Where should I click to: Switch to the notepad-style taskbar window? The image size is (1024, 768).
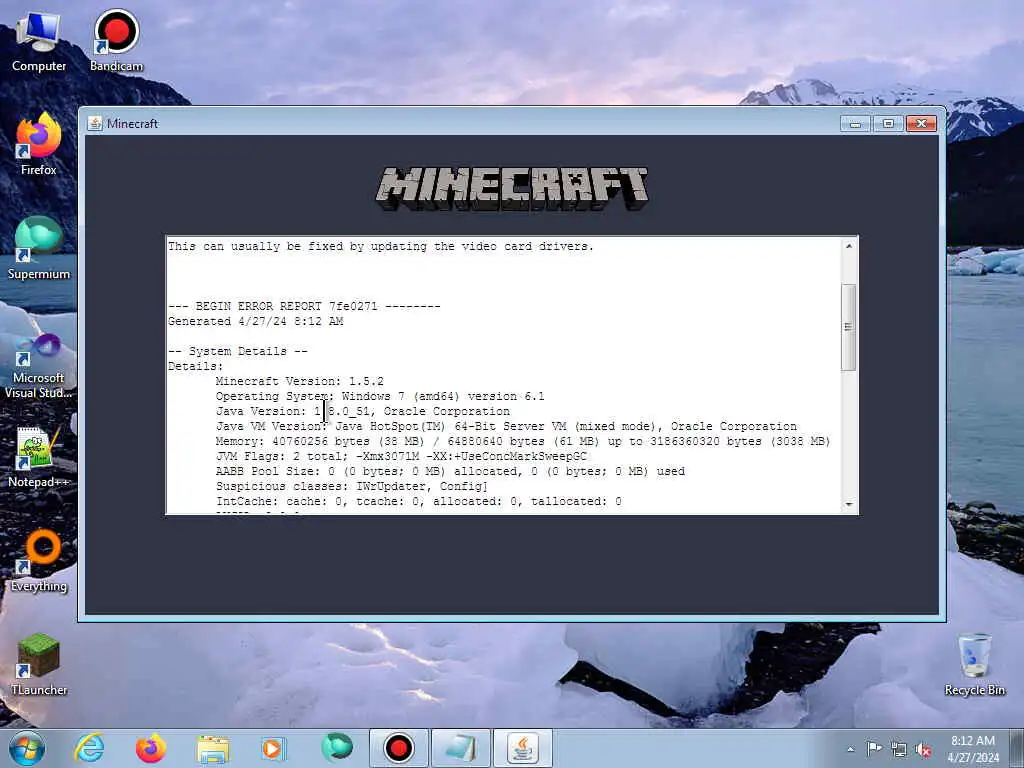pyautogui.click(x=460, y=748)
